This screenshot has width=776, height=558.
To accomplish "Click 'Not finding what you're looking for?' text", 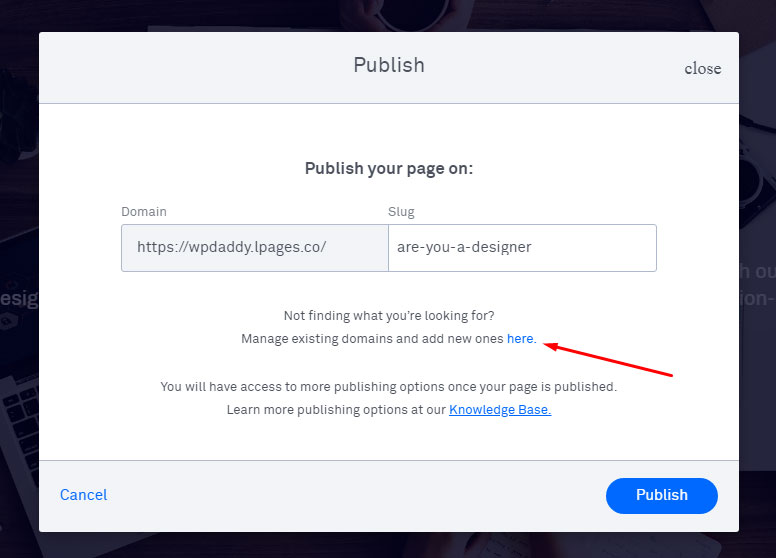I will (x=389, y=316).
